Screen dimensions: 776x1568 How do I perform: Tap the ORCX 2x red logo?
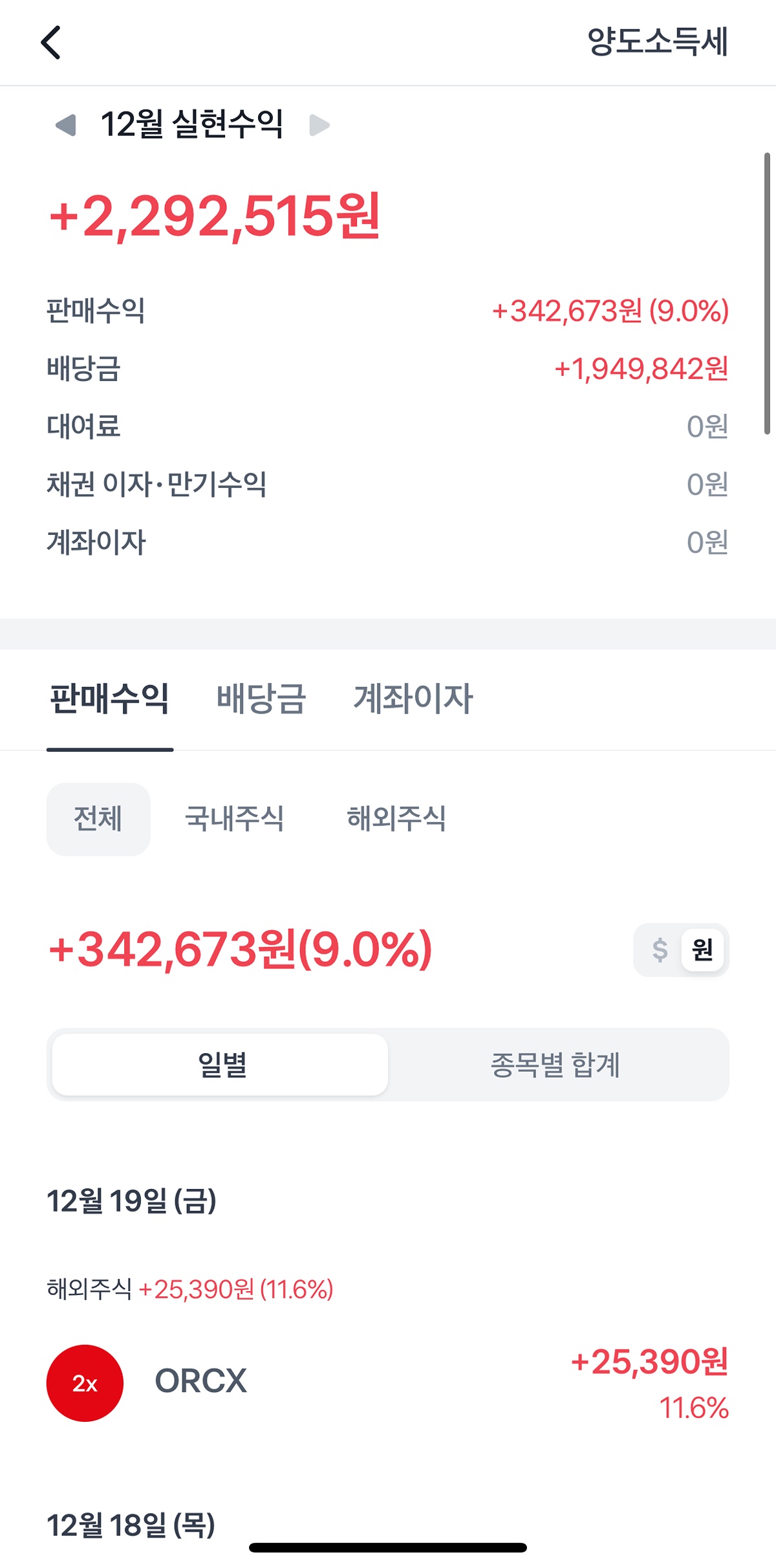click(85, 1383)
